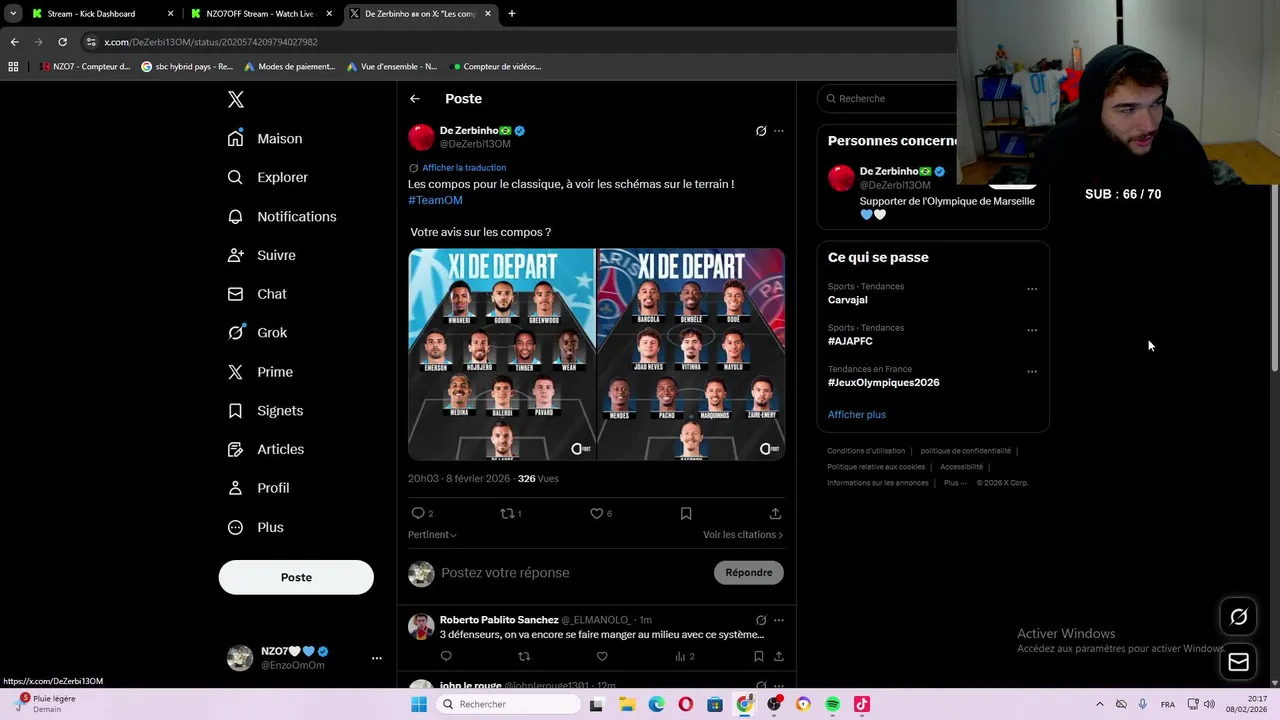Open Modes de paiement bookmark
The image size is (1280, 720).
point(289,67)
